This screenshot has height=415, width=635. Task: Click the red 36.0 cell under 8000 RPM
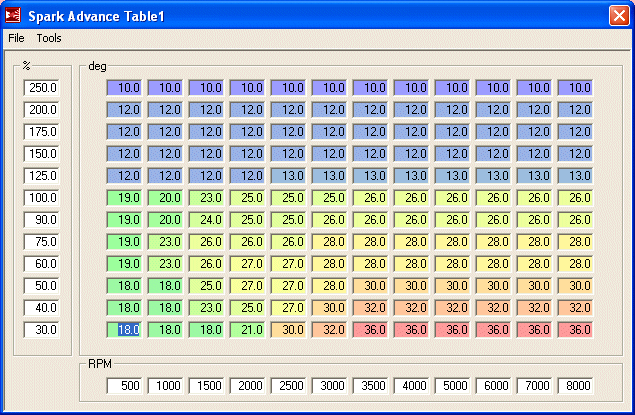tap(575, 330)
